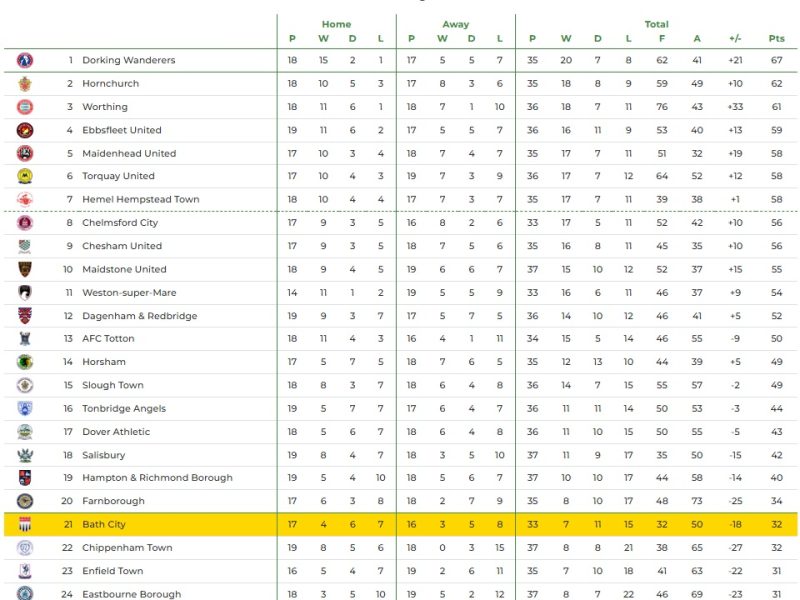Select the Dagenham & Redbridge team name
The height and width of the screenshot is (600, 800).
[x=139, y=316]
